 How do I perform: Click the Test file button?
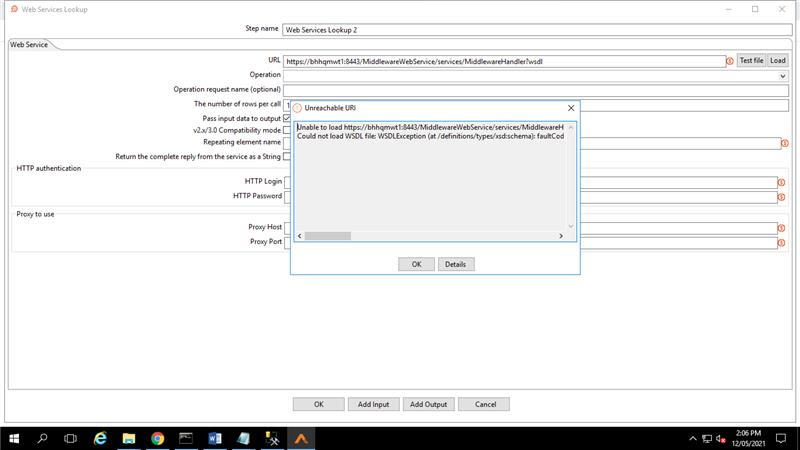pos(750,61)
